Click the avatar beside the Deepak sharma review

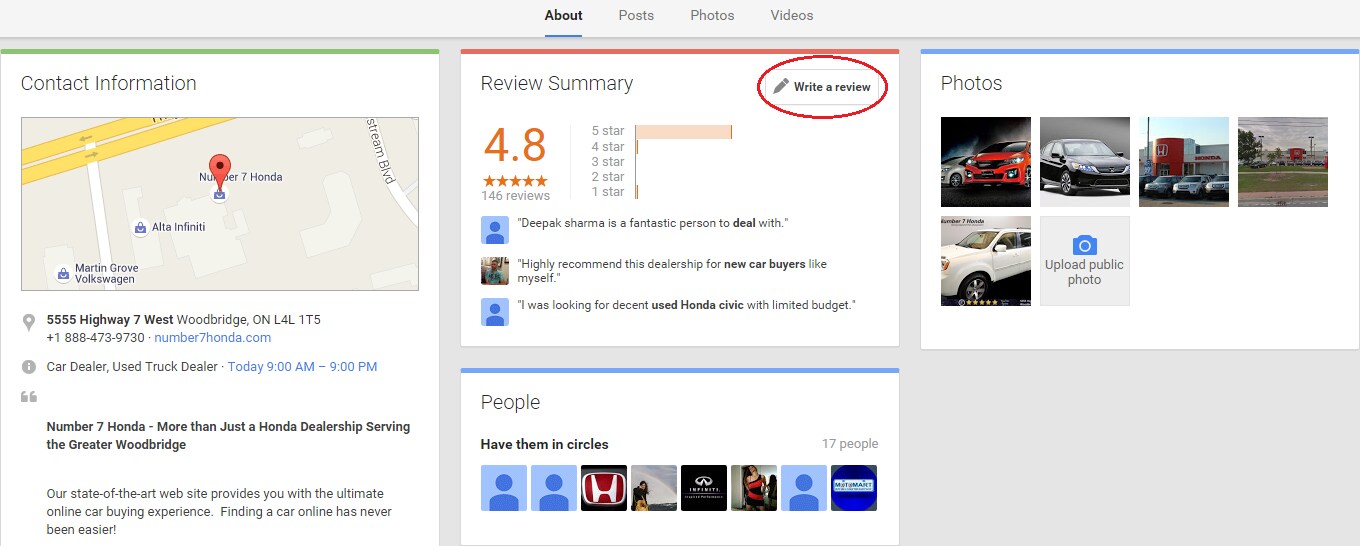pyautogui.click(x=494, y=231)
